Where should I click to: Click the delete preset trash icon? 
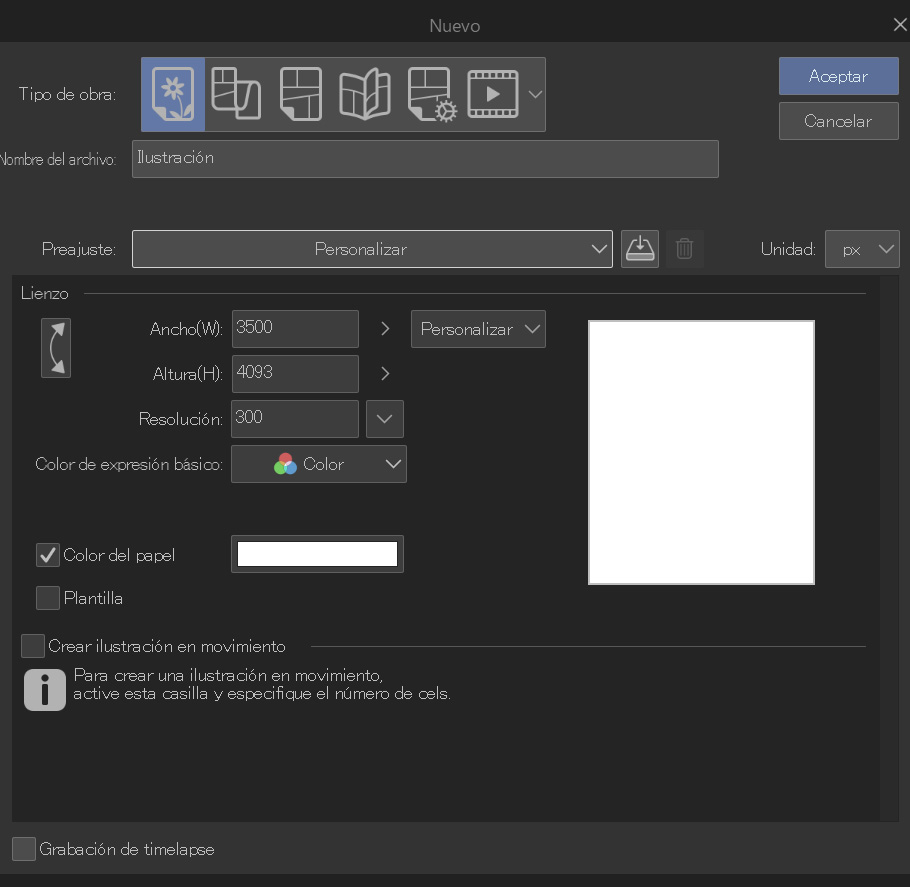[x=685, y=249]
